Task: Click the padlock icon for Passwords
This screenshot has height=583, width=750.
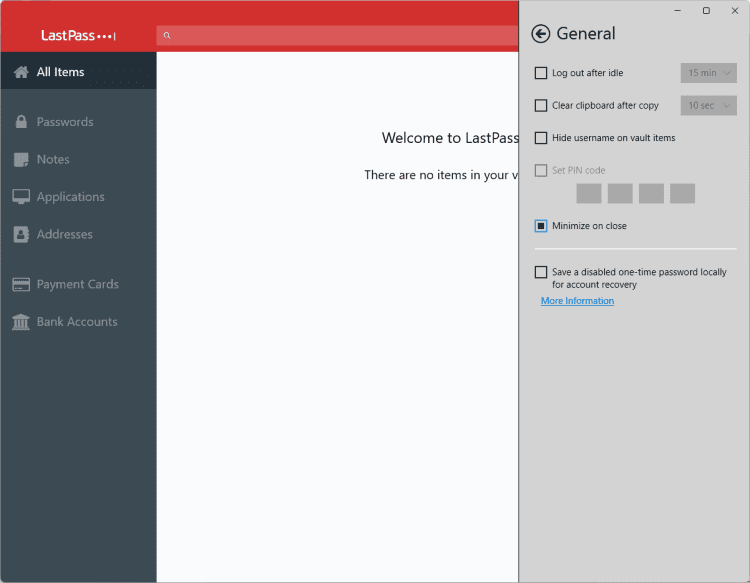Action: pos(21,121)
